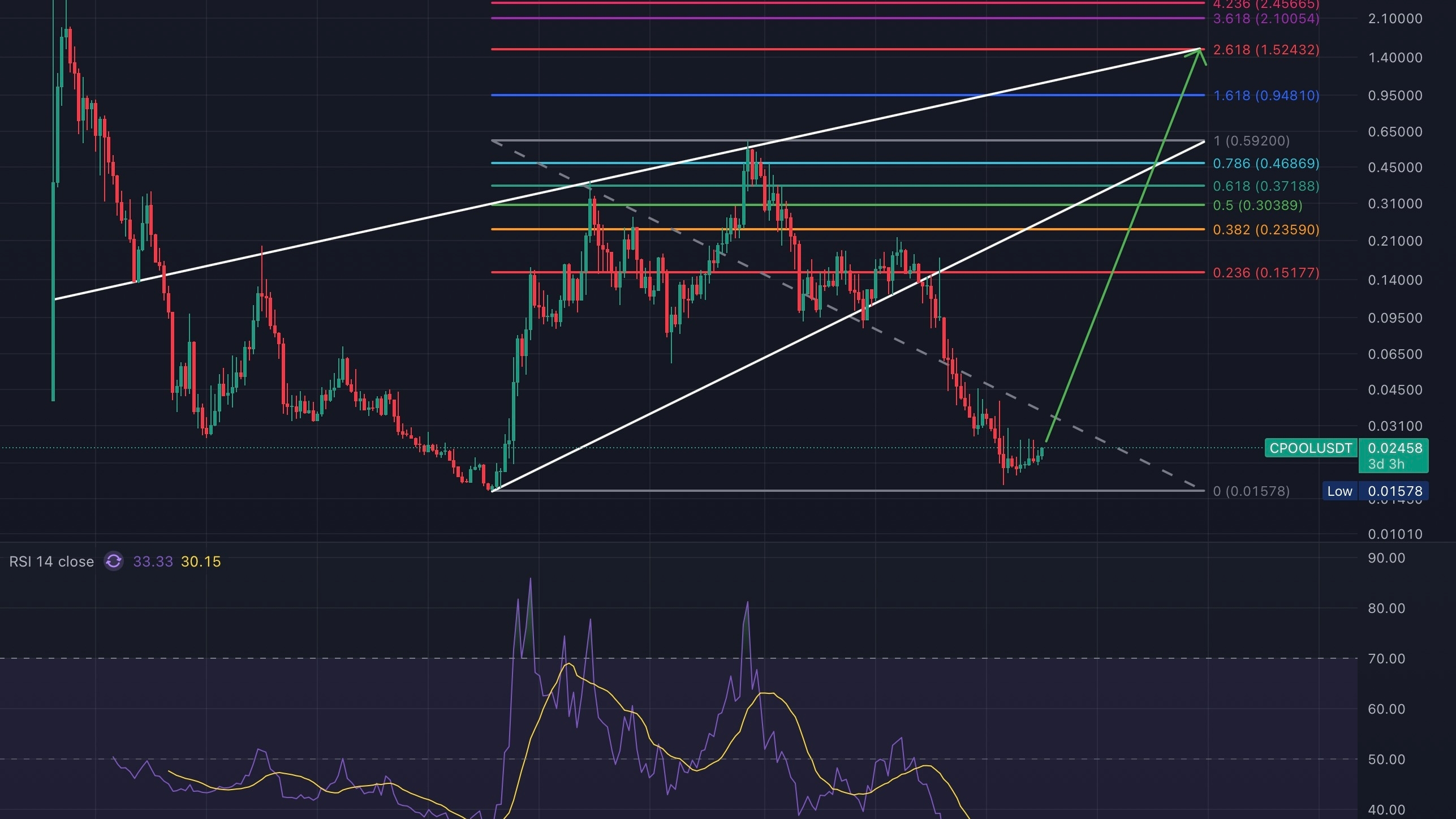Click the purple RSI value 33.33
Image resolution: width=1456 pixels, height=819 pixels.
click(153, 561)
